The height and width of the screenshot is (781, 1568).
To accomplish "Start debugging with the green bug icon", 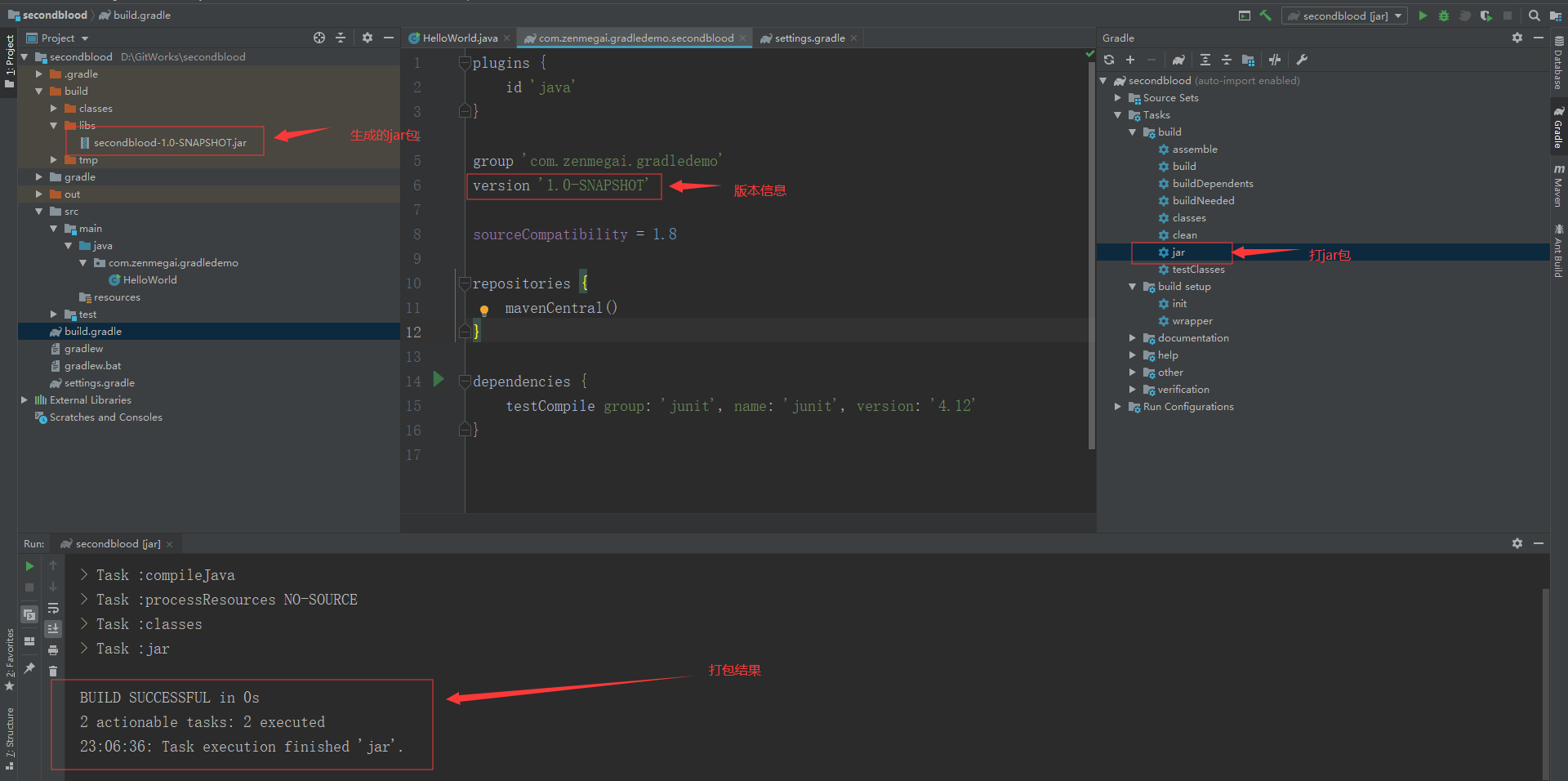I will click(1444, 16).
